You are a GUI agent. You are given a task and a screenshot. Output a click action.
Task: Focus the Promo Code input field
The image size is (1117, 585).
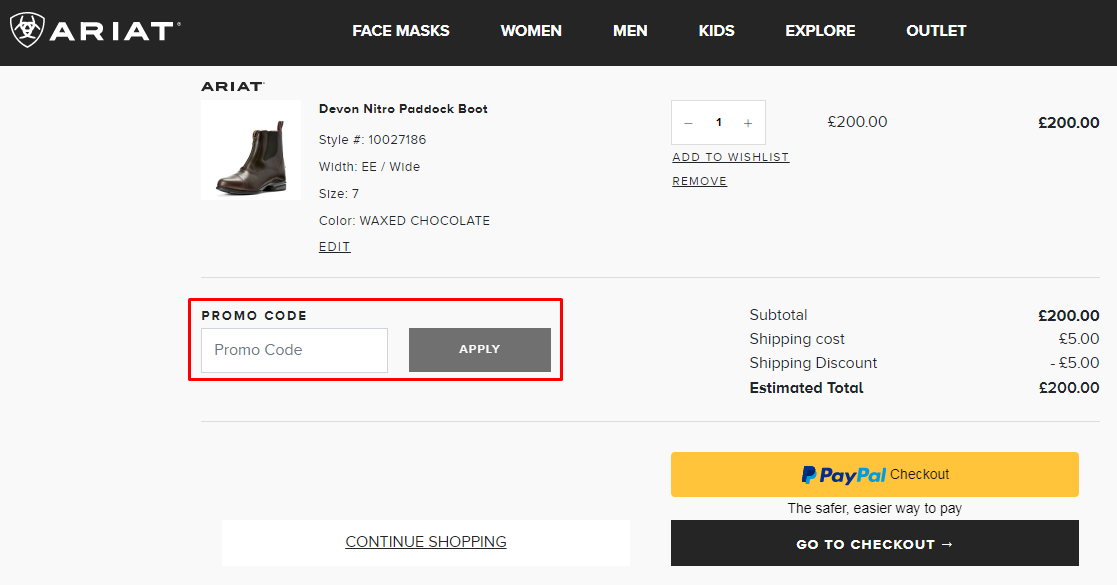(x=294, y=350)
